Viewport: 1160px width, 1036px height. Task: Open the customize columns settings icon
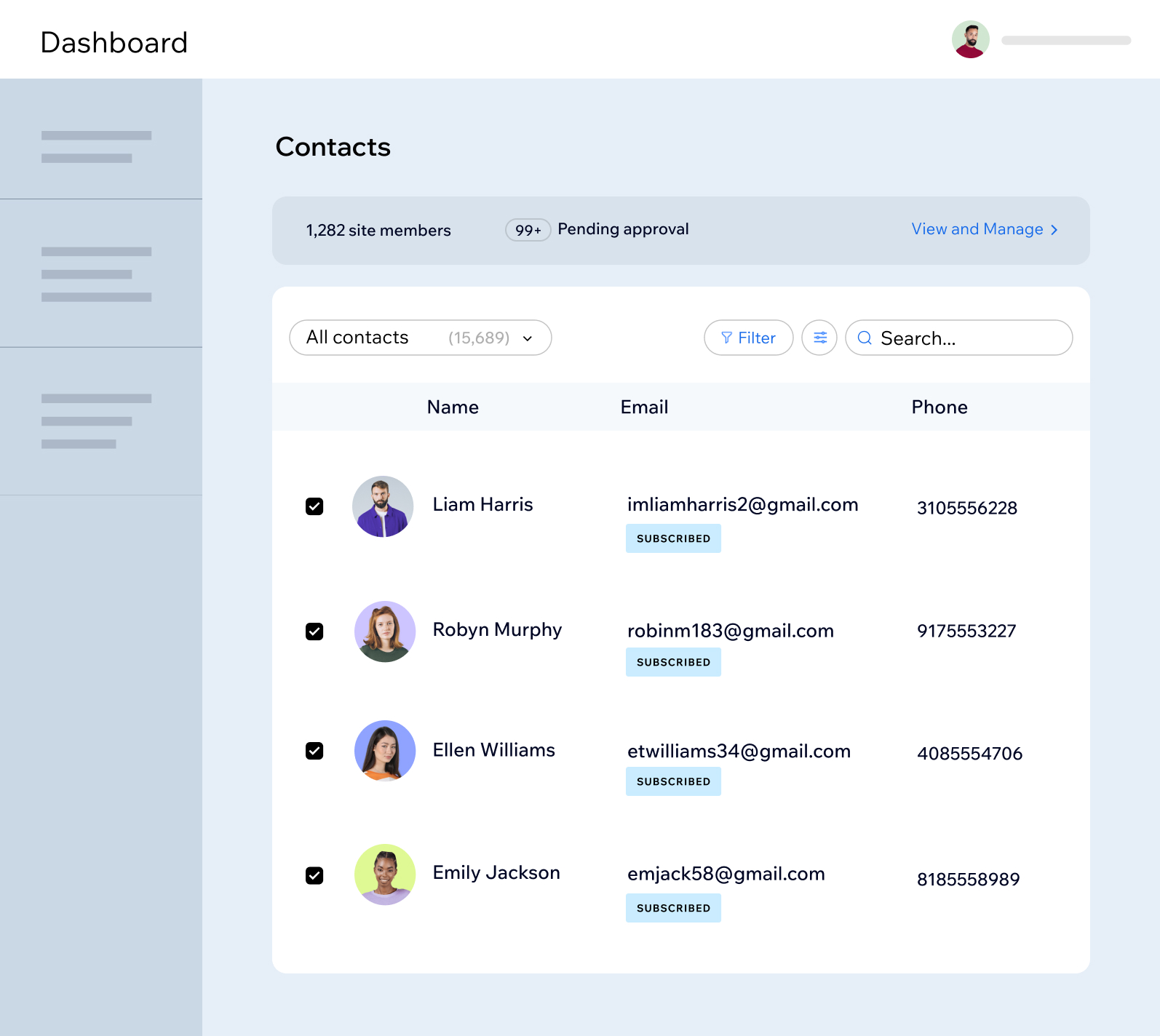819,338
